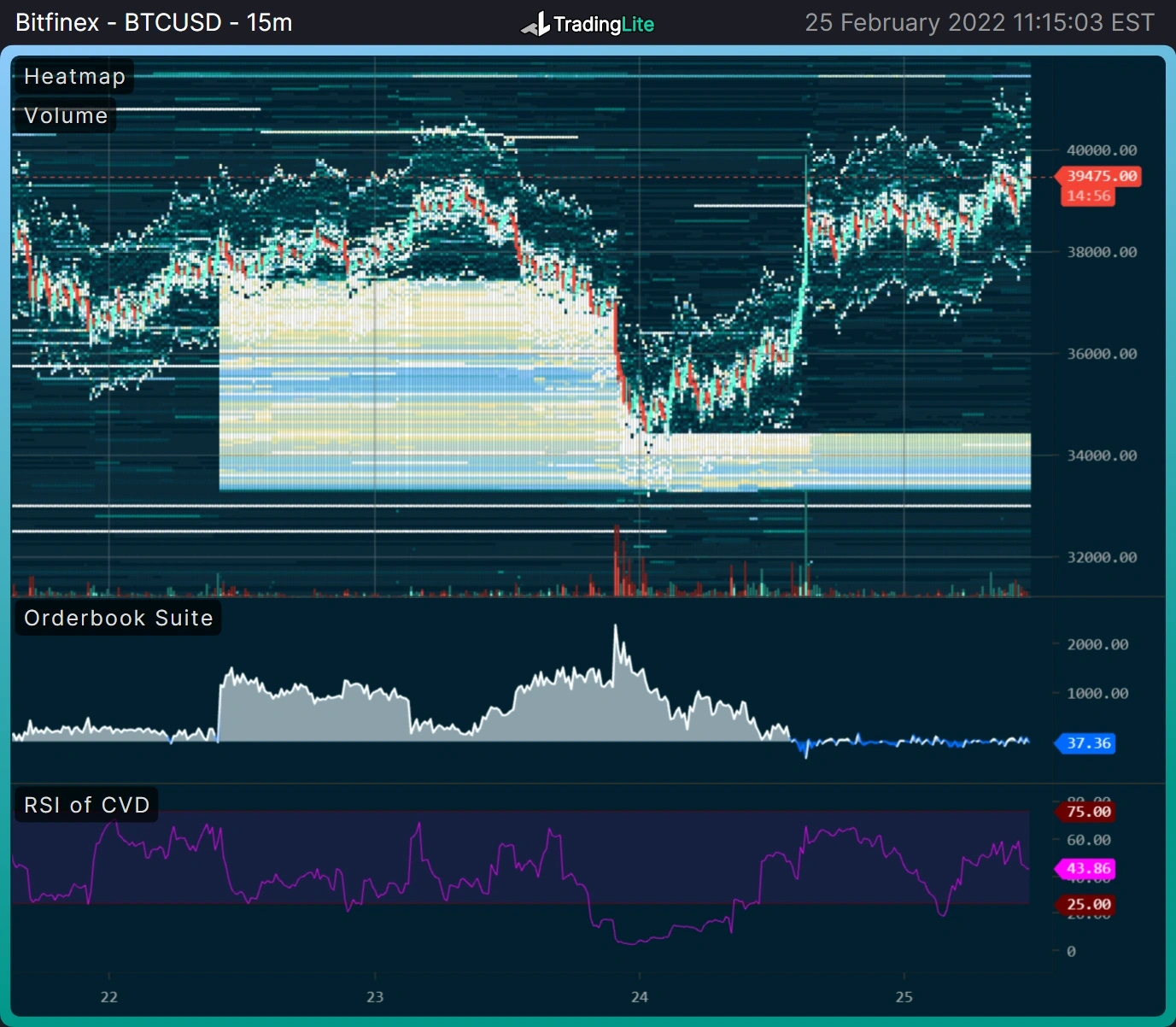
Task: Click the 25.00 RSI lower band tag
Action: [1085, 904]
